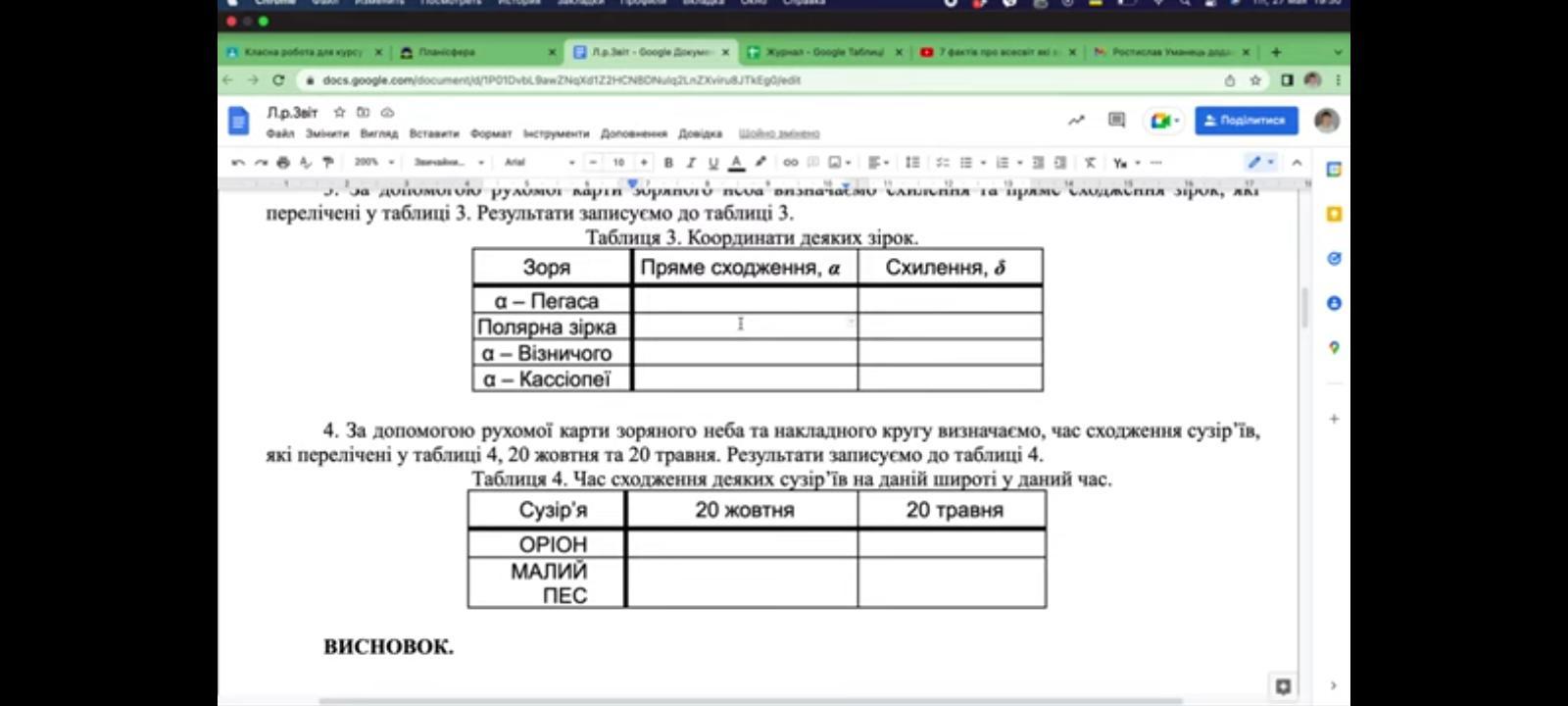The width and height of the screenshot is (1568, 706).
Task: Open the last edit history link
Action: tap(779, 133)
